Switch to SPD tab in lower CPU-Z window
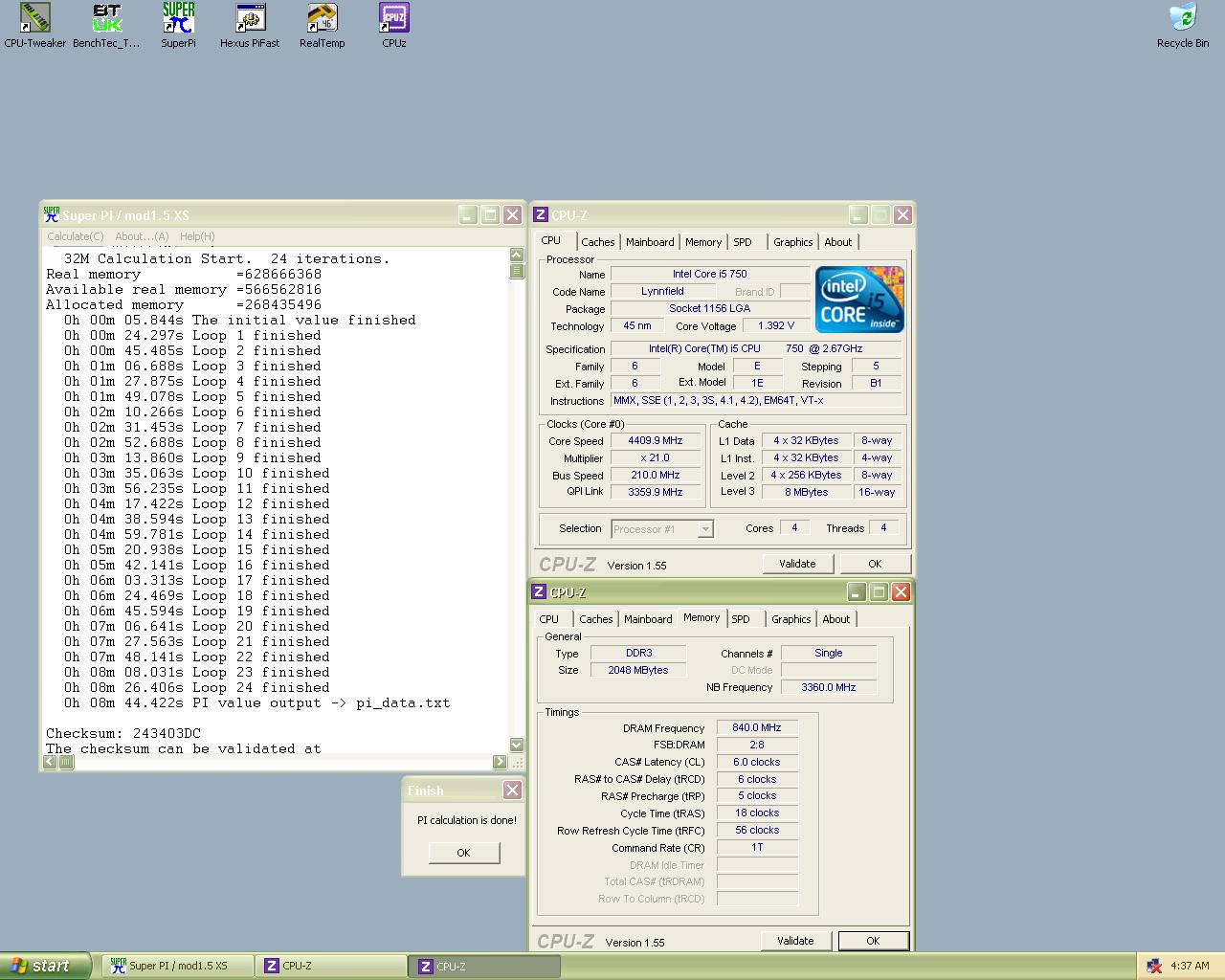The width and height of the screenshot is (1225, 980). (741, 619)
